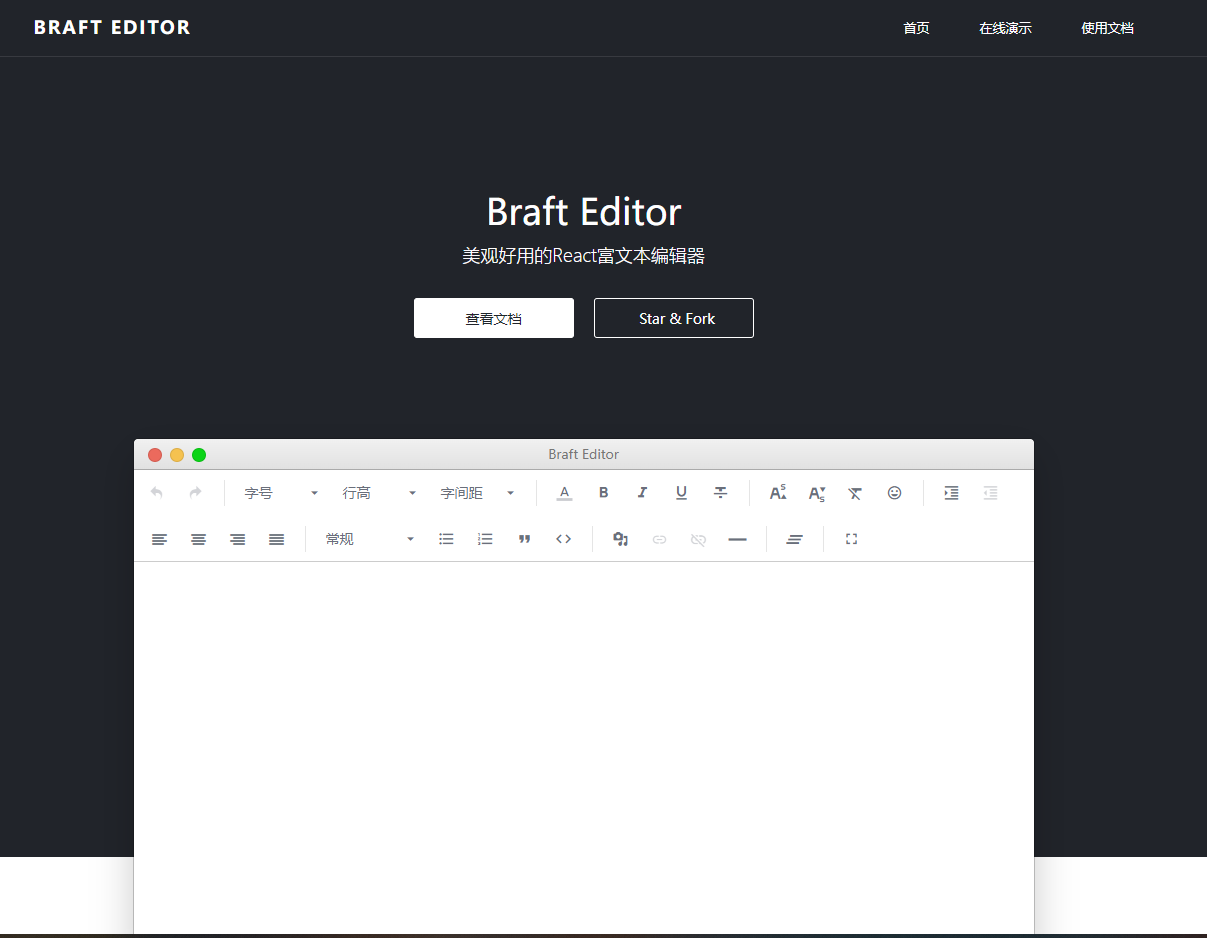Justify text alignment
Screen dimensions: 1207x938
click(277, 539)
